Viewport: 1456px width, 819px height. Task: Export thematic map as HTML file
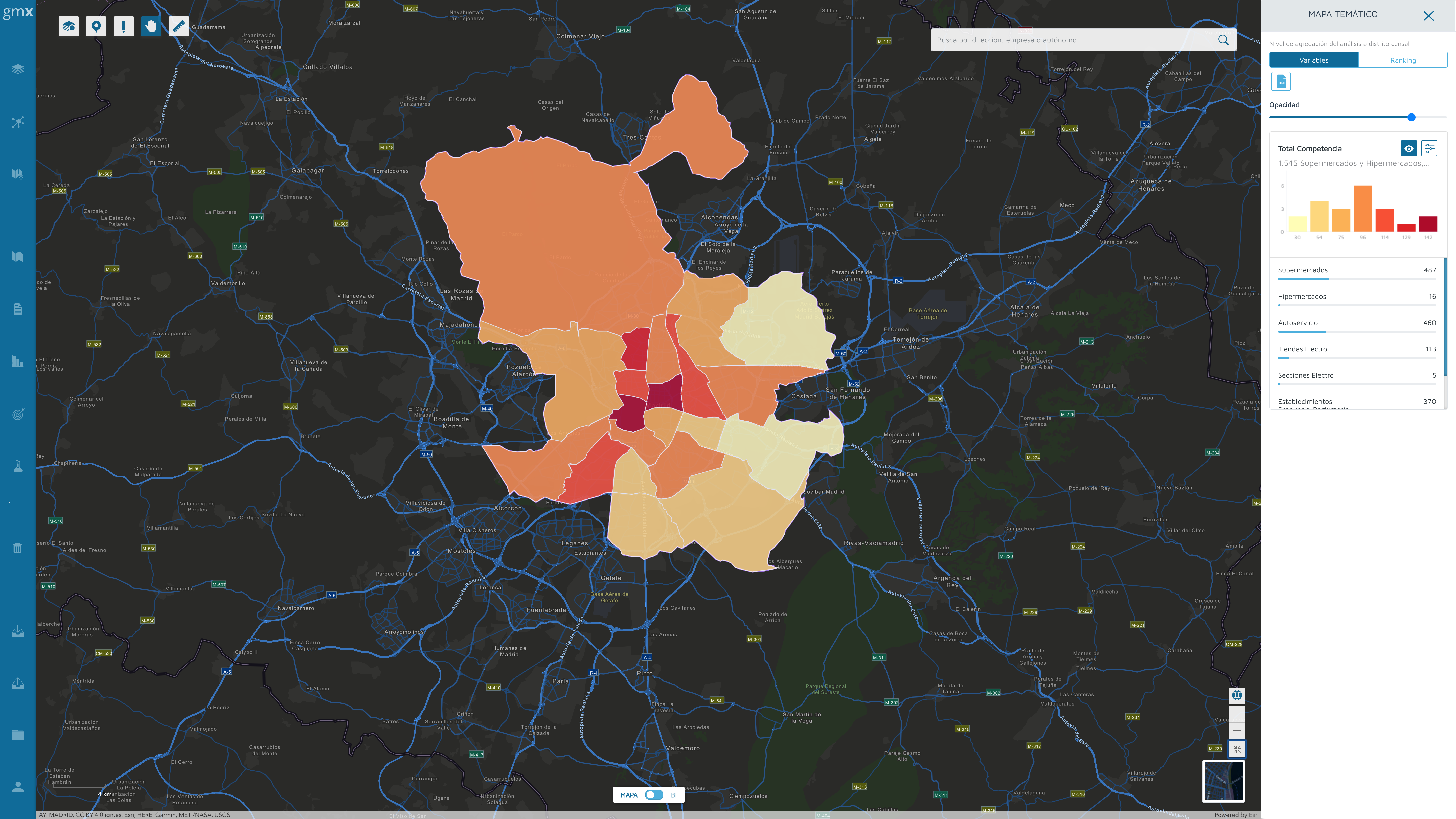[x=1281, y=82]
